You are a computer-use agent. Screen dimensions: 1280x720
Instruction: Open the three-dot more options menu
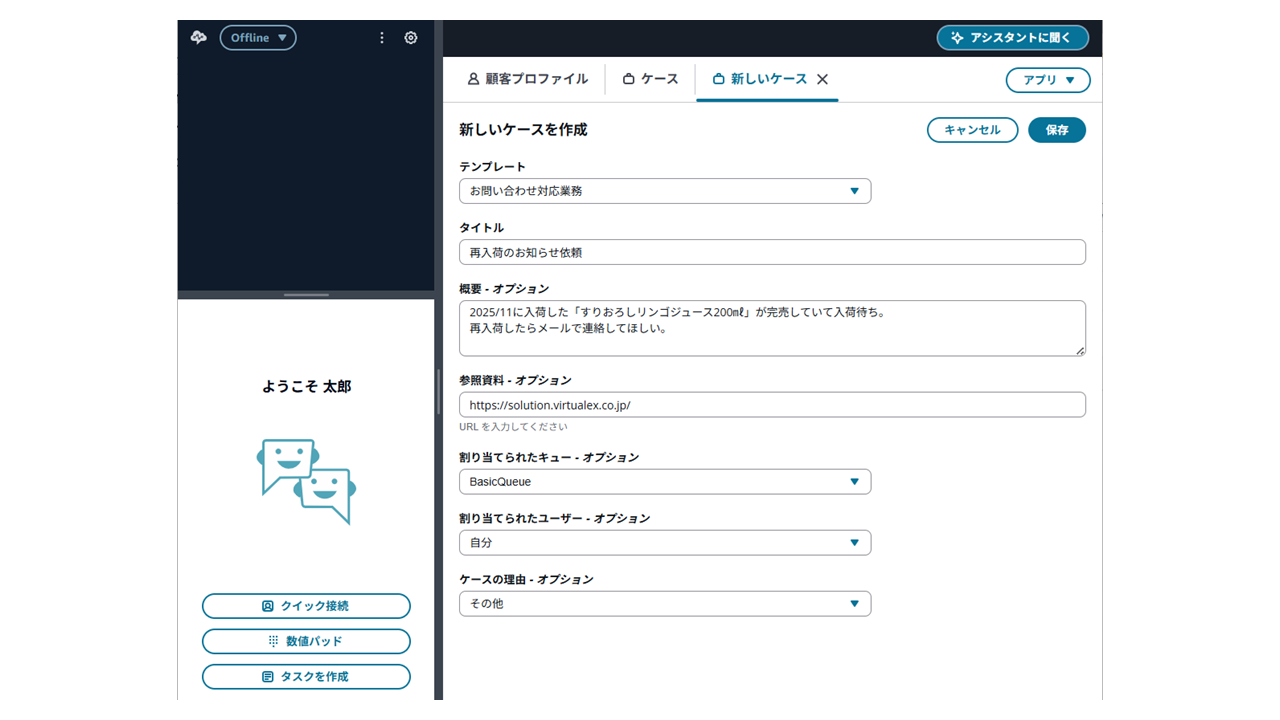click(x=382, y=38)
